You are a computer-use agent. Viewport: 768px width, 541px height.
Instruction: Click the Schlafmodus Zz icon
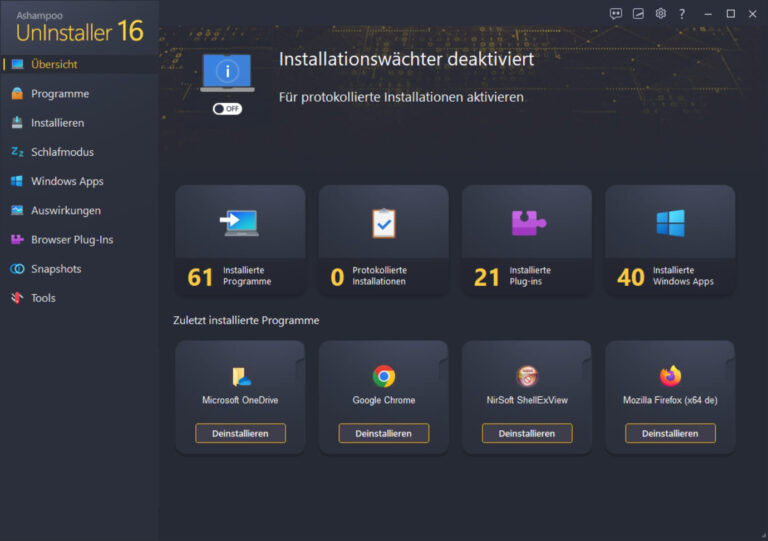17,152
